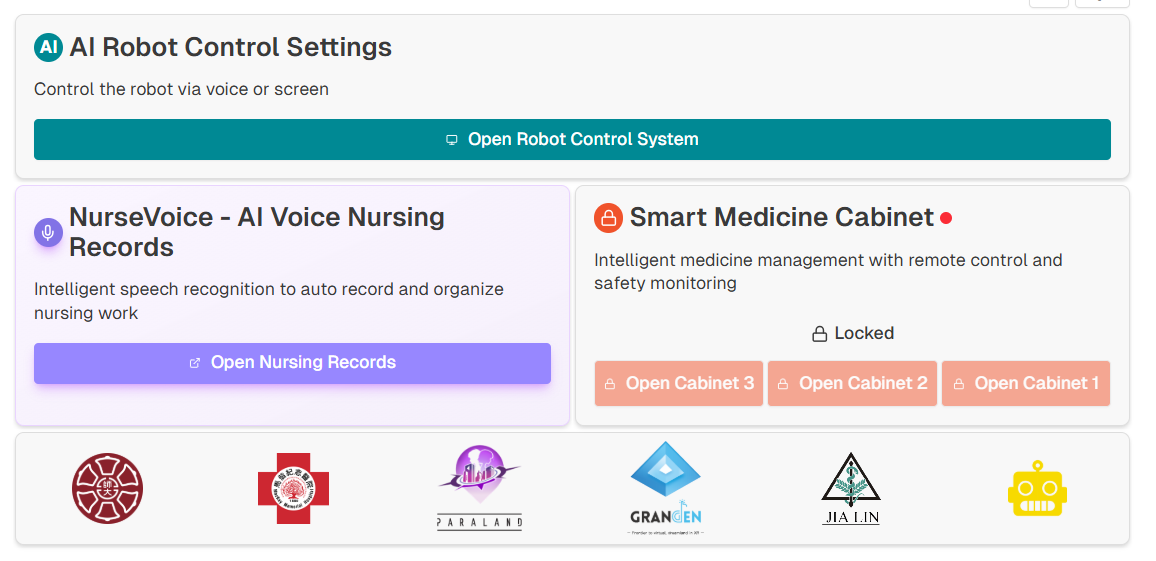The image size is (1156, 561).
Task: Open Robot Control System
Action: (572, 139)
